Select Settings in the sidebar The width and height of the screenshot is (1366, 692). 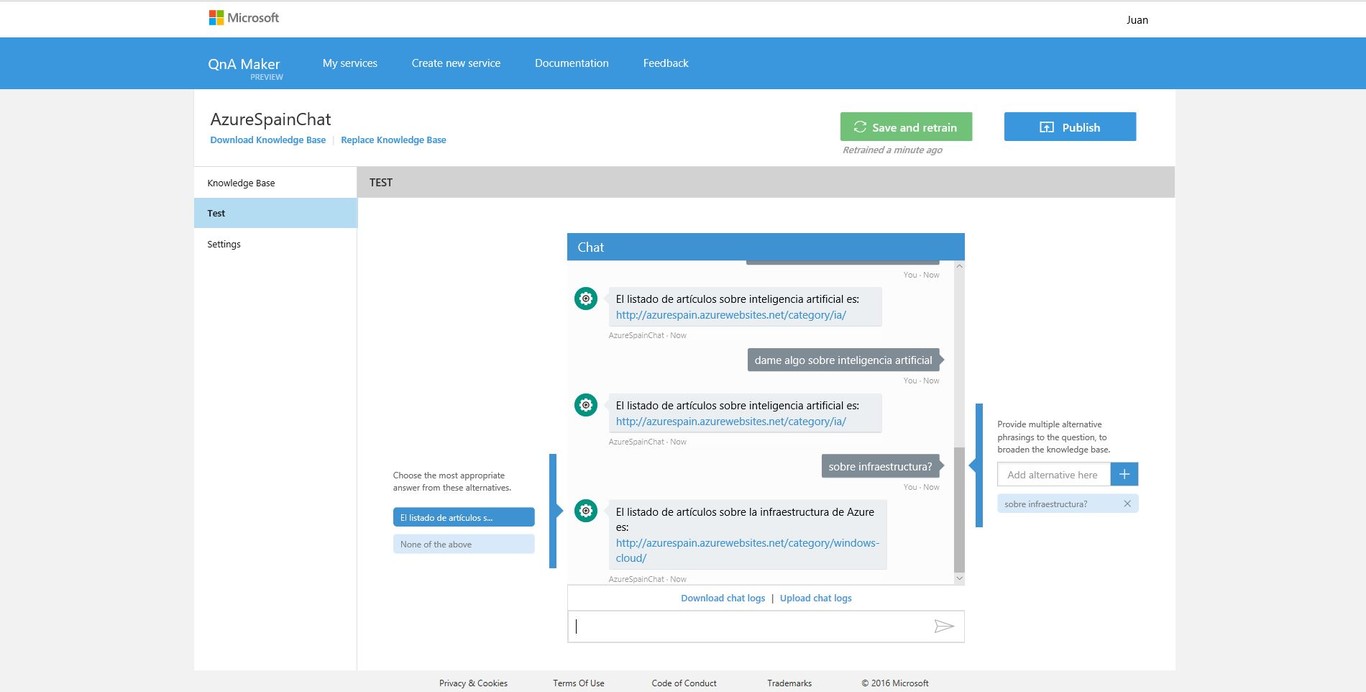(223, 244)
